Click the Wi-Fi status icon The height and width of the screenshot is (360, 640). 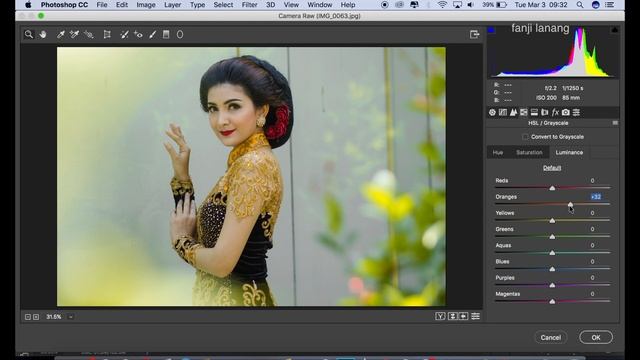pos(442,5)
